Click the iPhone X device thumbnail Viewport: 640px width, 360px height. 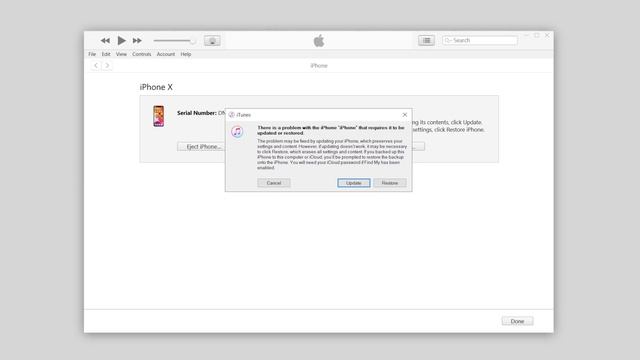(x=159, y=116)
